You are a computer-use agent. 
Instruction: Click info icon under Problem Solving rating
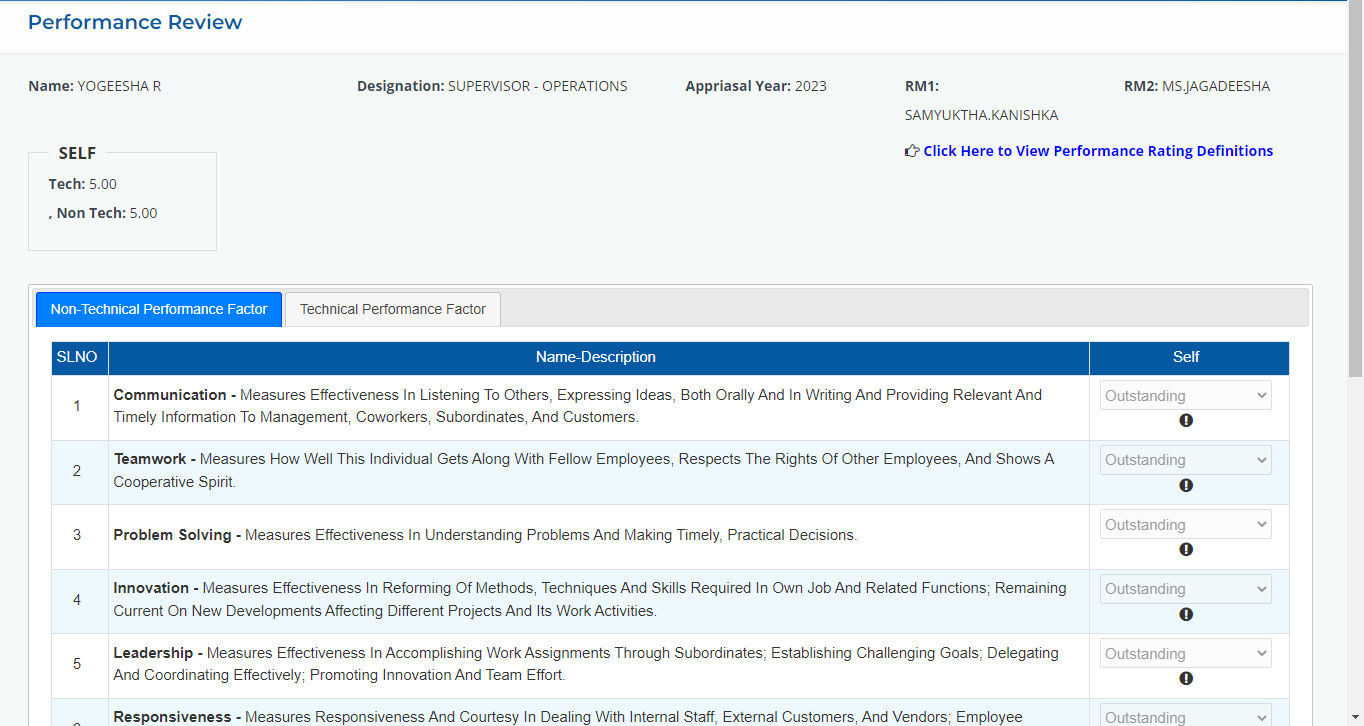[x=1186, y=549]
